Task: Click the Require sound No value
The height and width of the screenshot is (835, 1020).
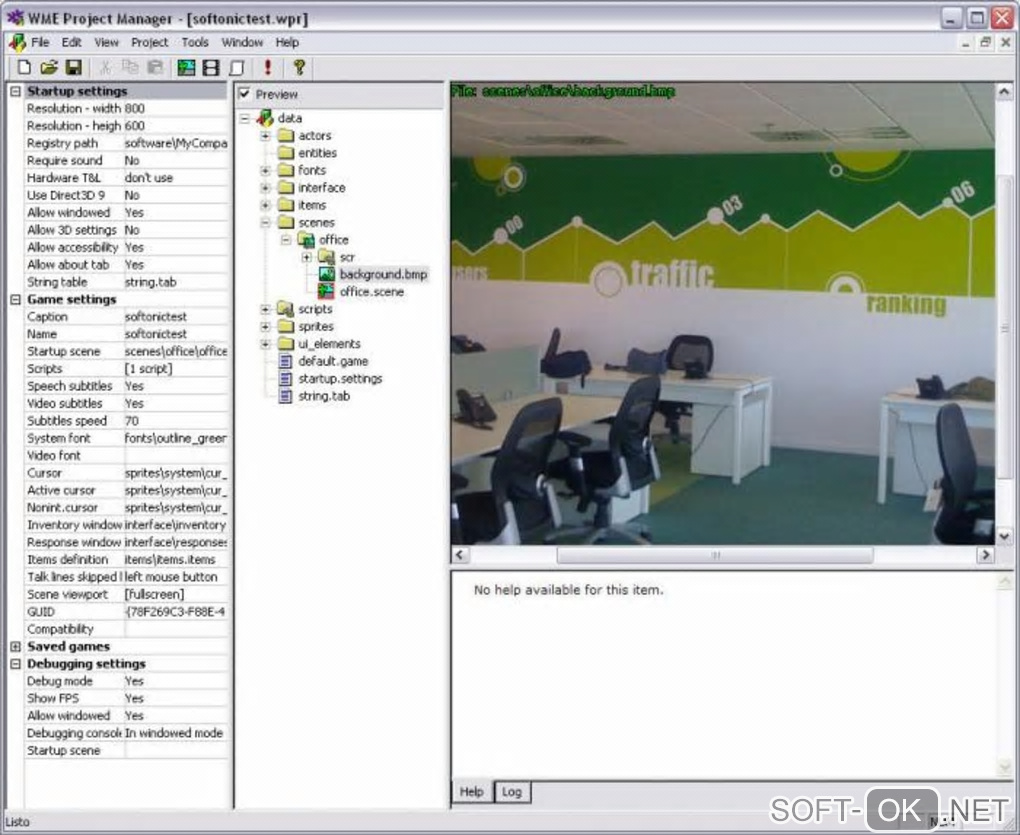Action: [176, 161]
